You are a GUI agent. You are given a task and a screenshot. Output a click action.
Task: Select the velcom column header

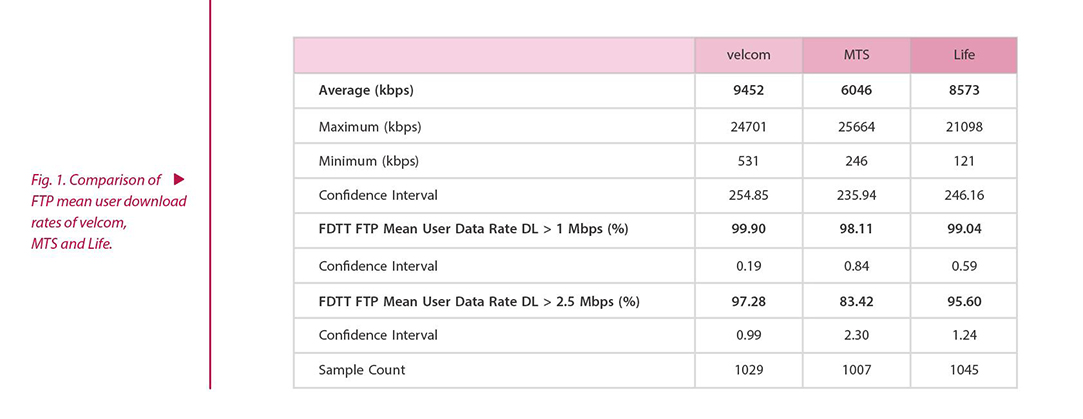749,55
